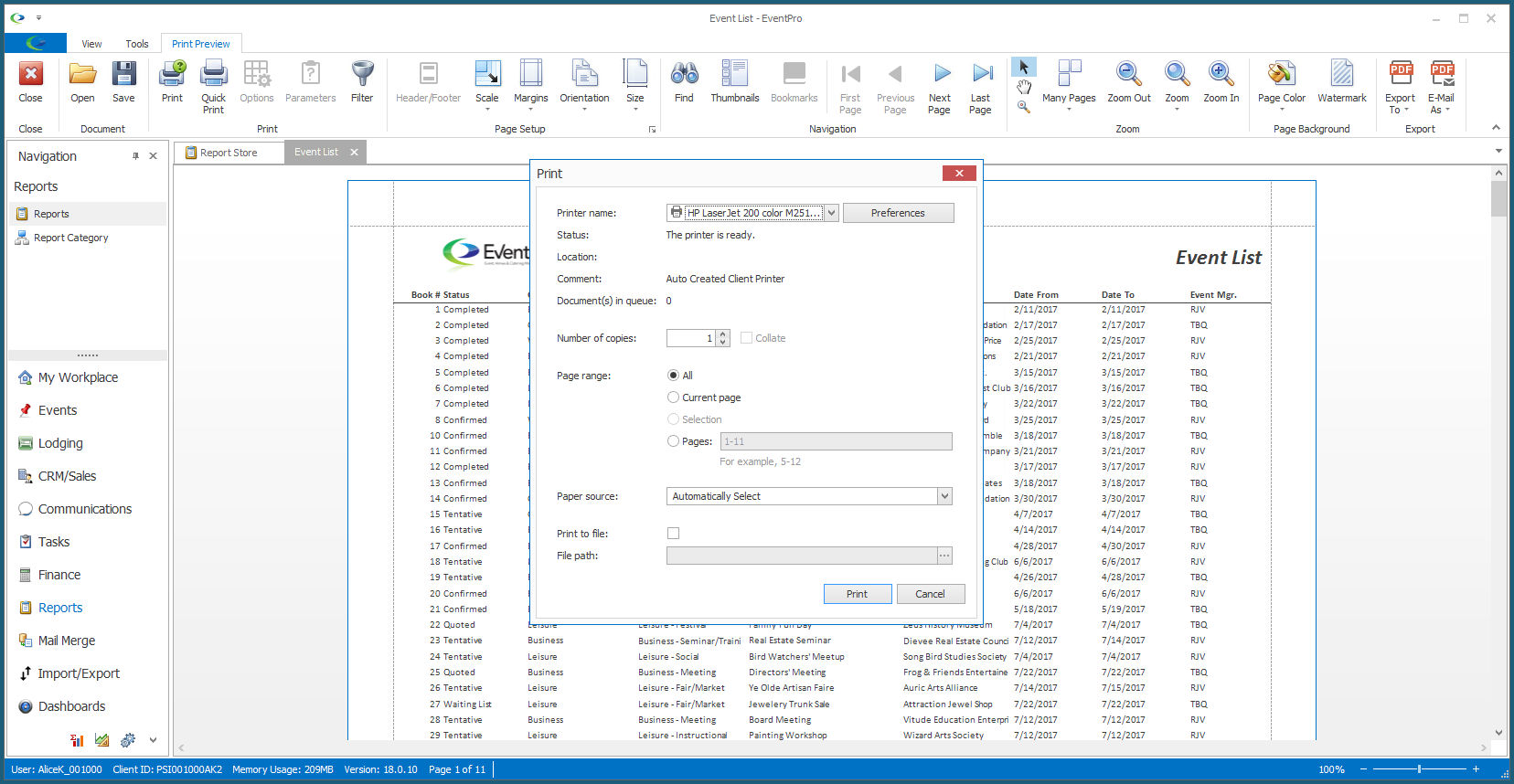Viewport: 1514px width, 784px height.
Task: Select the Pages range radio button
Action: coord(673,441)
